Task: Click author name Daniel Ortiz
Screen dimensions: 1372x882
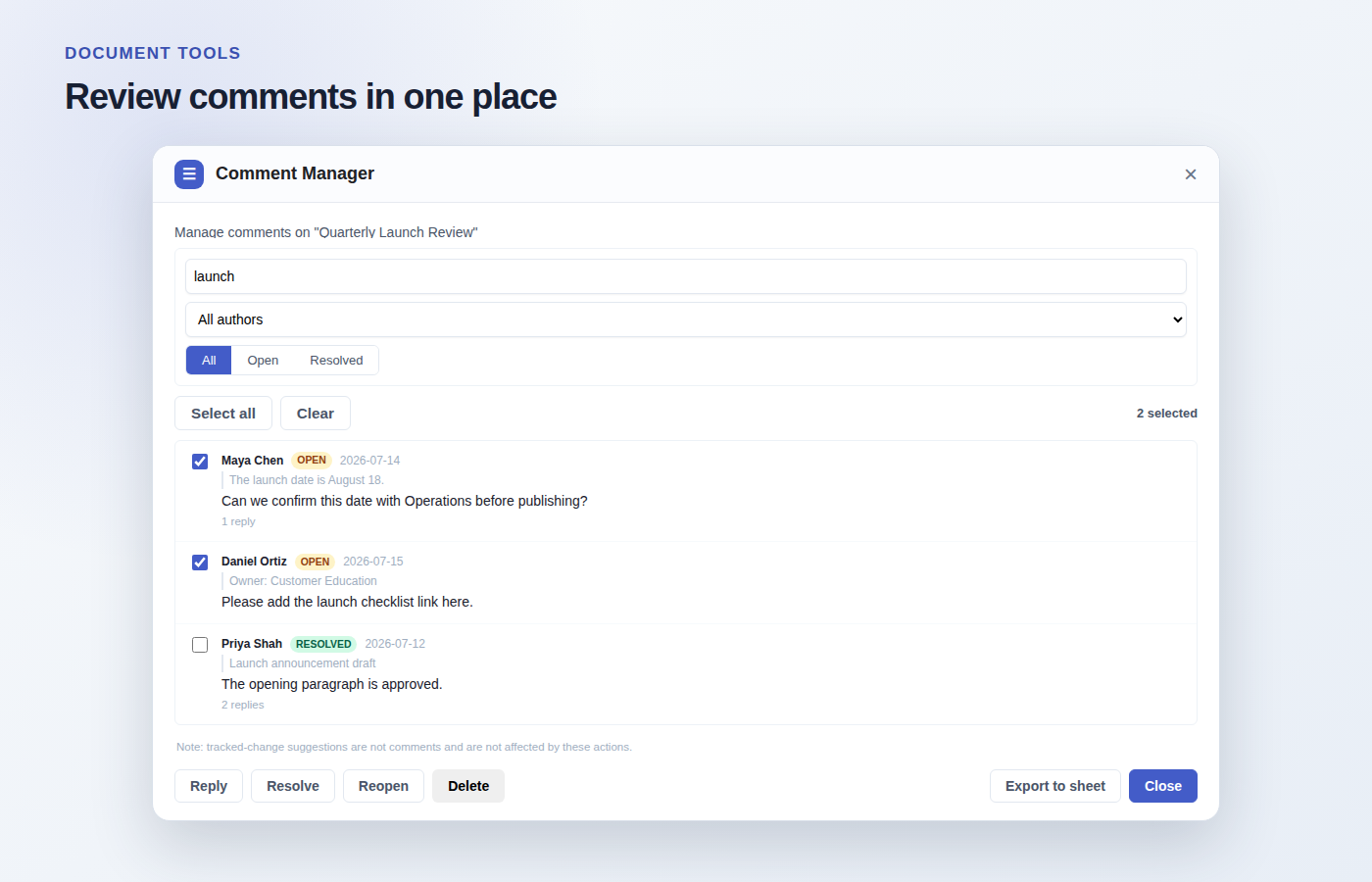Action: tap(254, 562)
